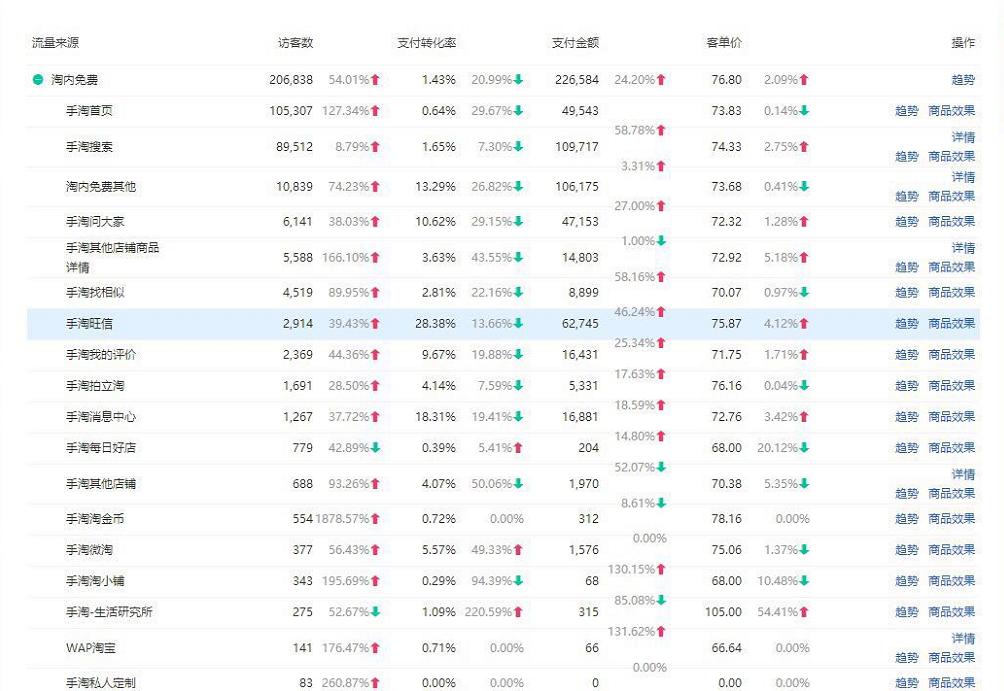The width and height of the screenshot is (1004, 691).
Task: Click the up arrow beside 24.20% payment growth
Action: pyautogui.click(x=662, y=79)
